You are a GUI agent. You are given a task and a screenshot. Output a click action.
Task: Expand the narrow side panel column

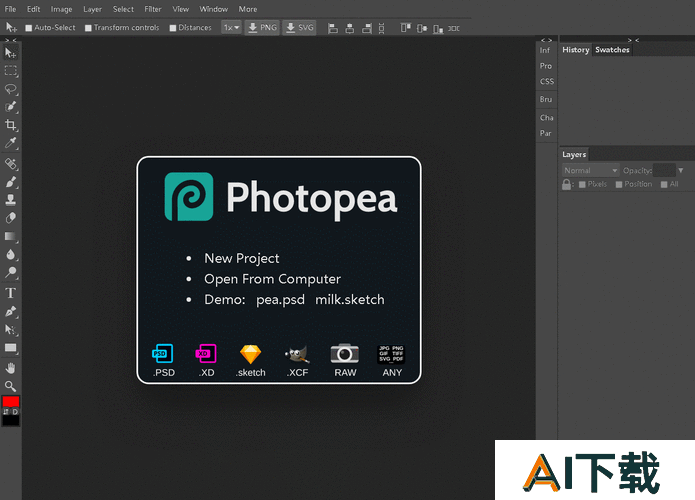(x=546, y=40)
